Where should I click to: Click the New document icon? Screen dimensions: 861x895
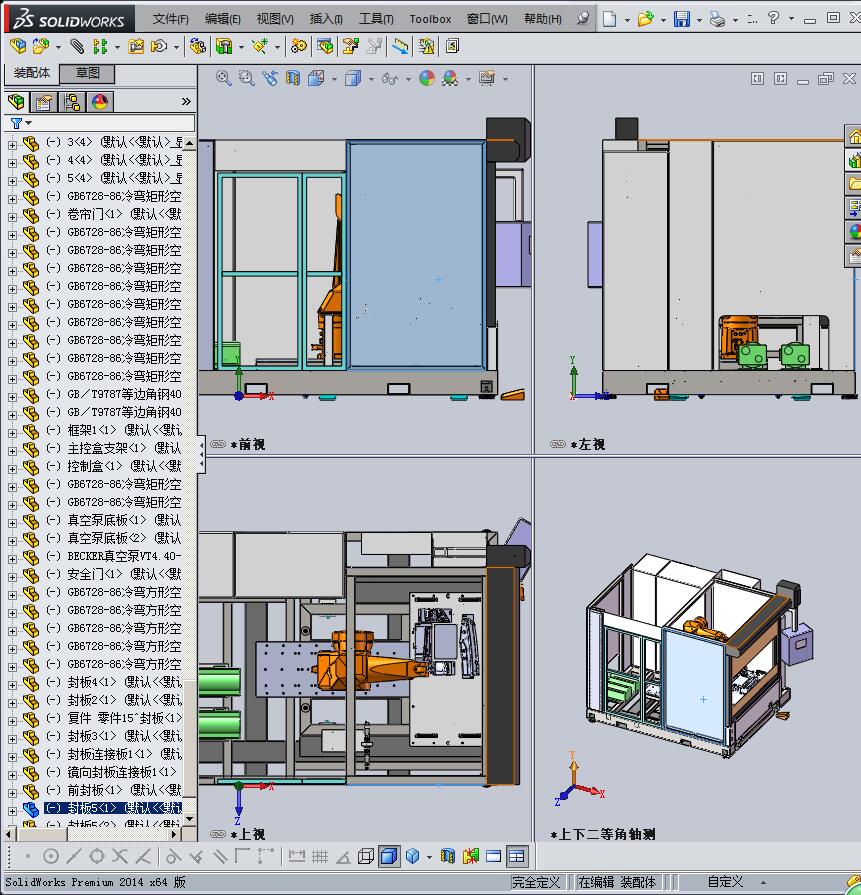(x=609, y=19)
